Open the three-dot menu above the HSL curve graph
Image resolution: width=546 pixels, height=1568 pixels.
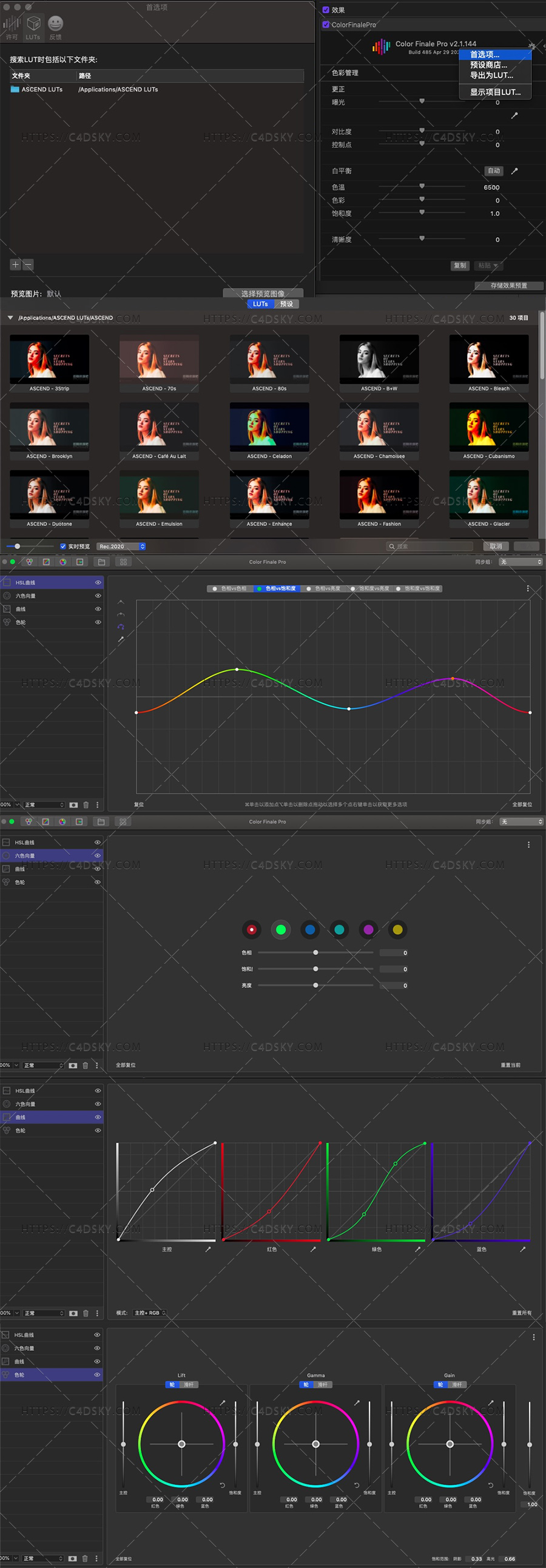click(528, 588)
